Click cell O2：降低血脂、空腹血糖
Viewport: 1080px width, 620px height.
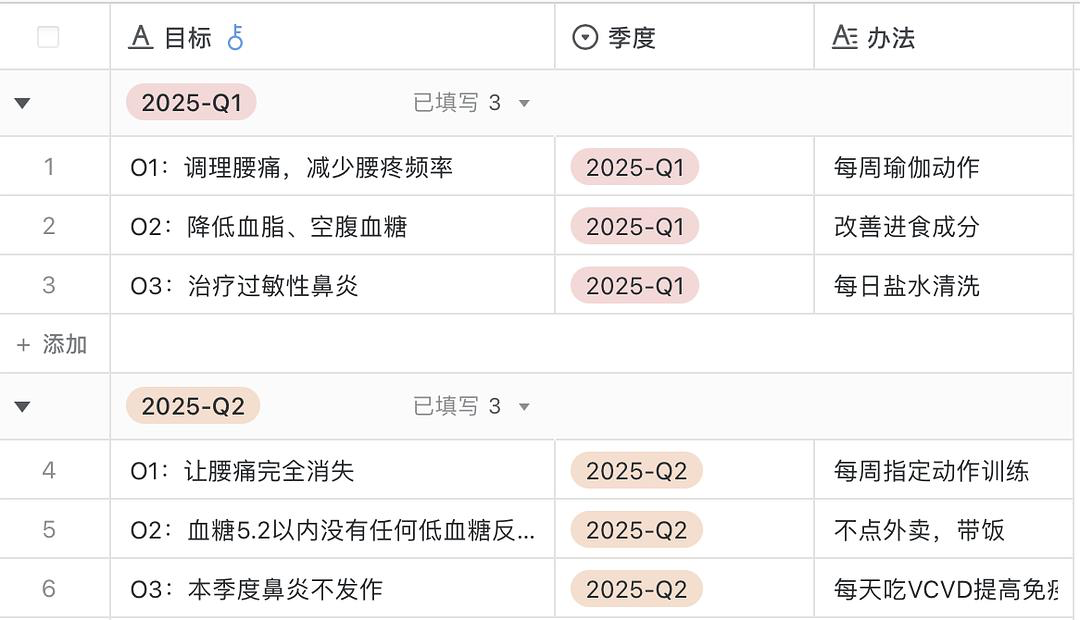tap(333, 226)
